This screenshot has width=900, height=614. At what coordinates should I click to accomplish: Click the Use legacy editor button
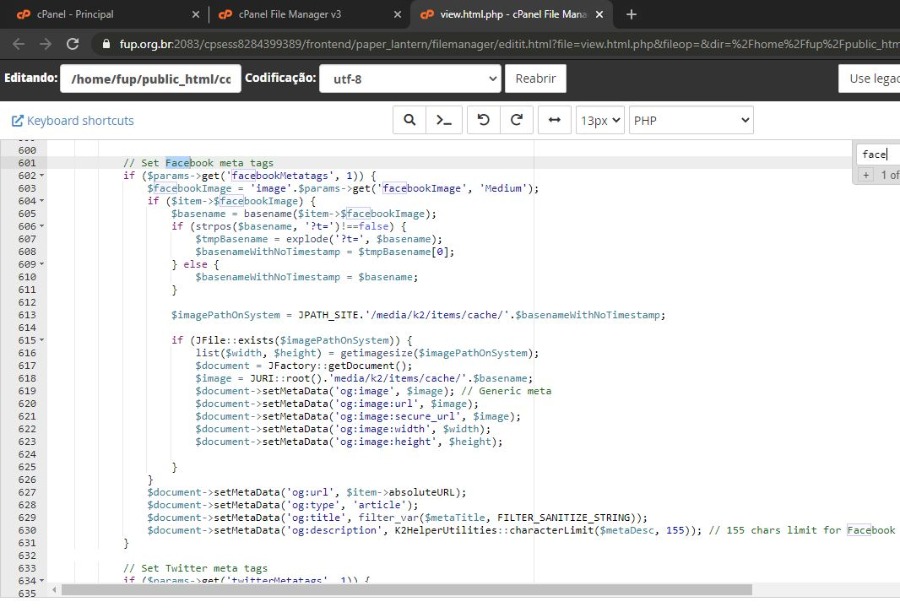(x=869, y=79)
